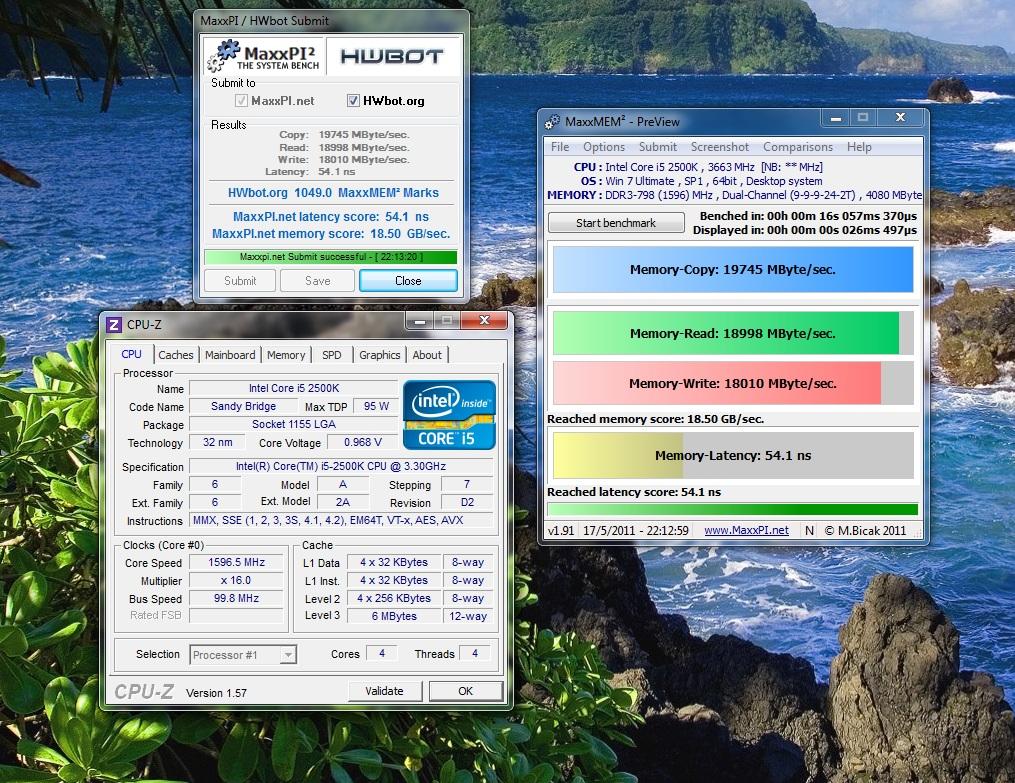Click the Memory-Latency result bar
This screenshot has width=1015, height=783.
point(733,455)
